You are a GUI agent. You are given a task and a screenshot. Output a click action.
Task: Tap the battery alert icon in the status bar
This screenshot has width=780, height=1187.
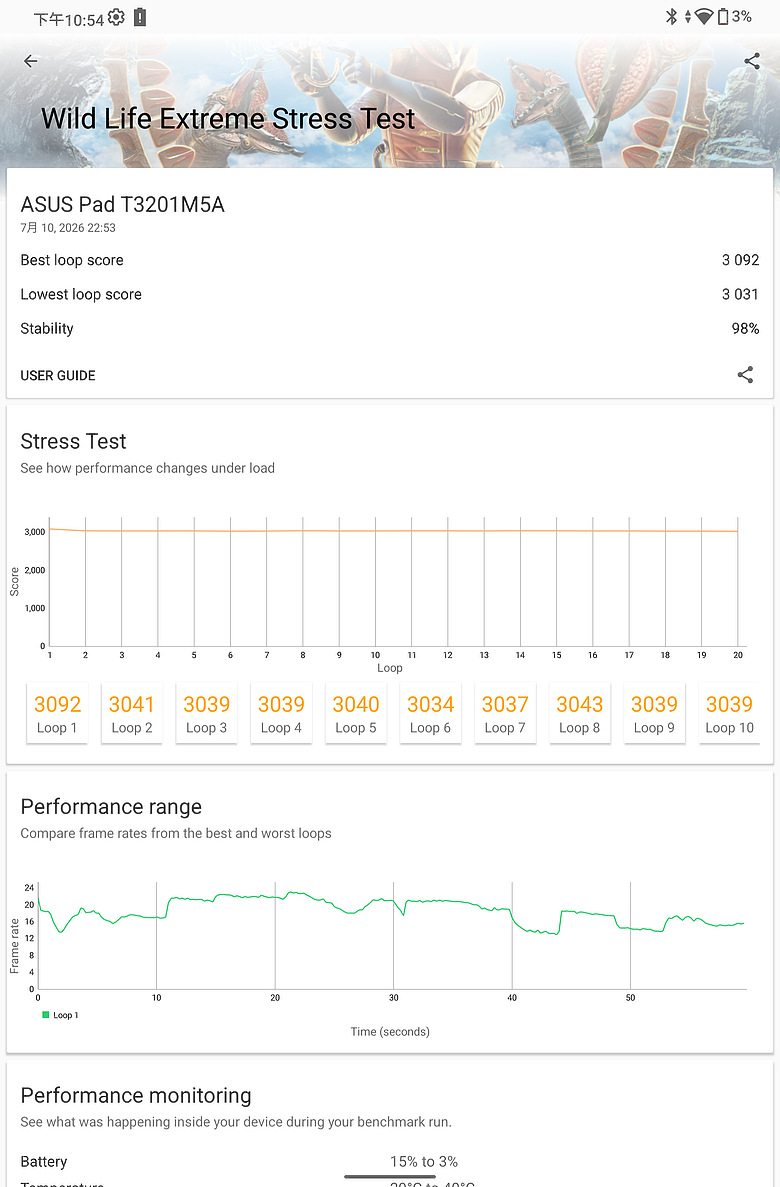pyautogui.click(x=140, y=17)
